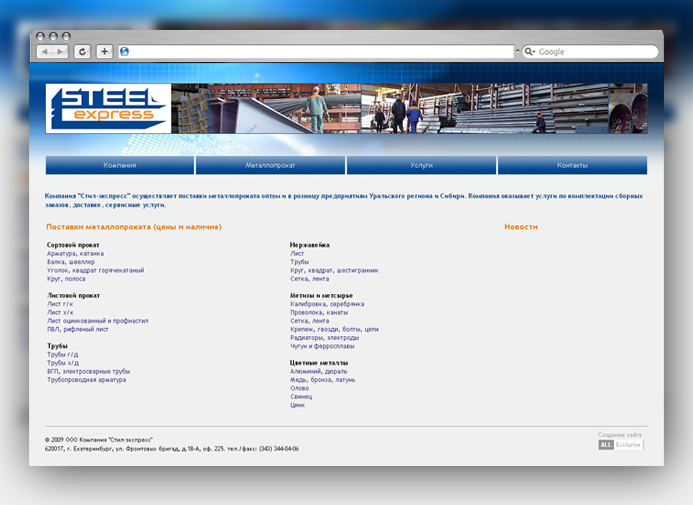This screenshot has height=505, width=693.
Task: Click the copyright ООО Компания Стил-экспресс text
Action: point(99,440)
